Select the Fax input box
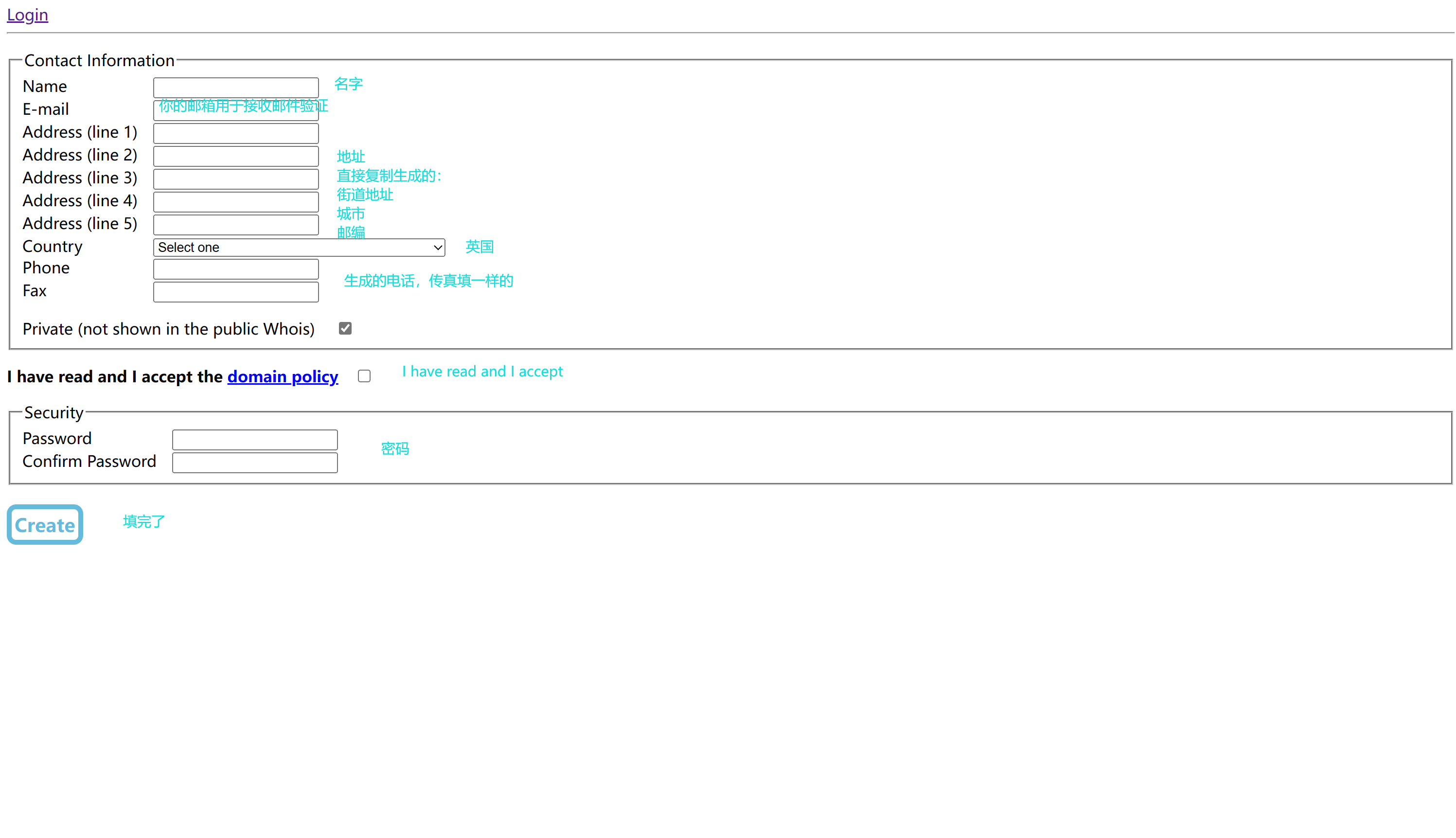The image size is (1456, 838). (x=235, y=292)
